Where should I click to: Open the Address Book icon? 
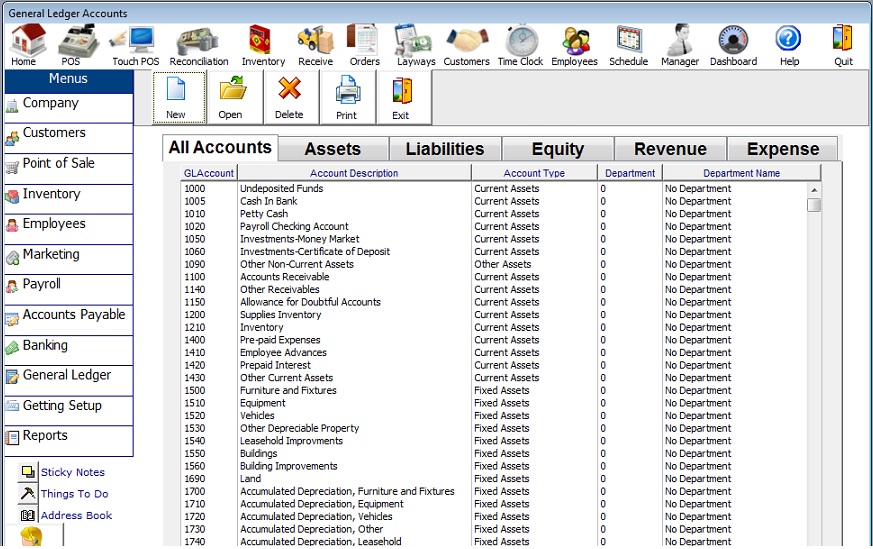(27, 515)
